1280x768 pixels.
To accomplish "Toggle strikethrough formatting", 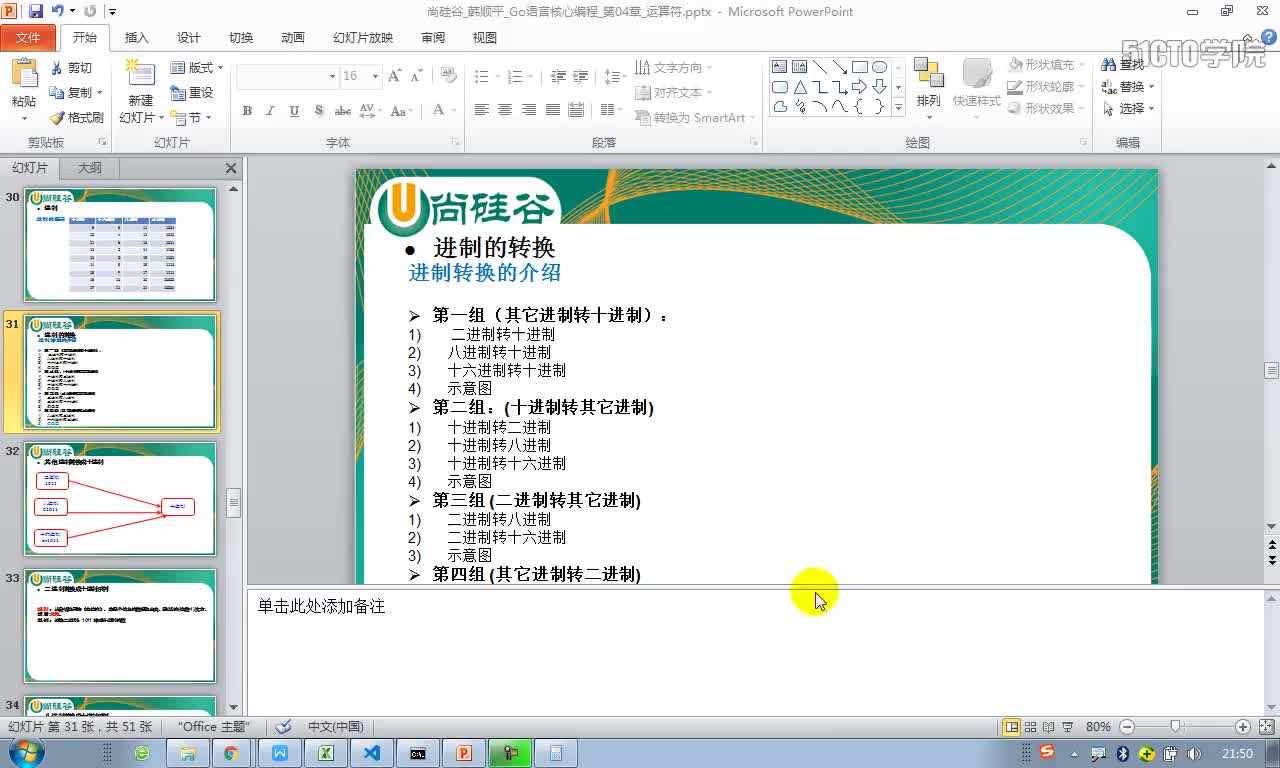I will pos(342,110).
